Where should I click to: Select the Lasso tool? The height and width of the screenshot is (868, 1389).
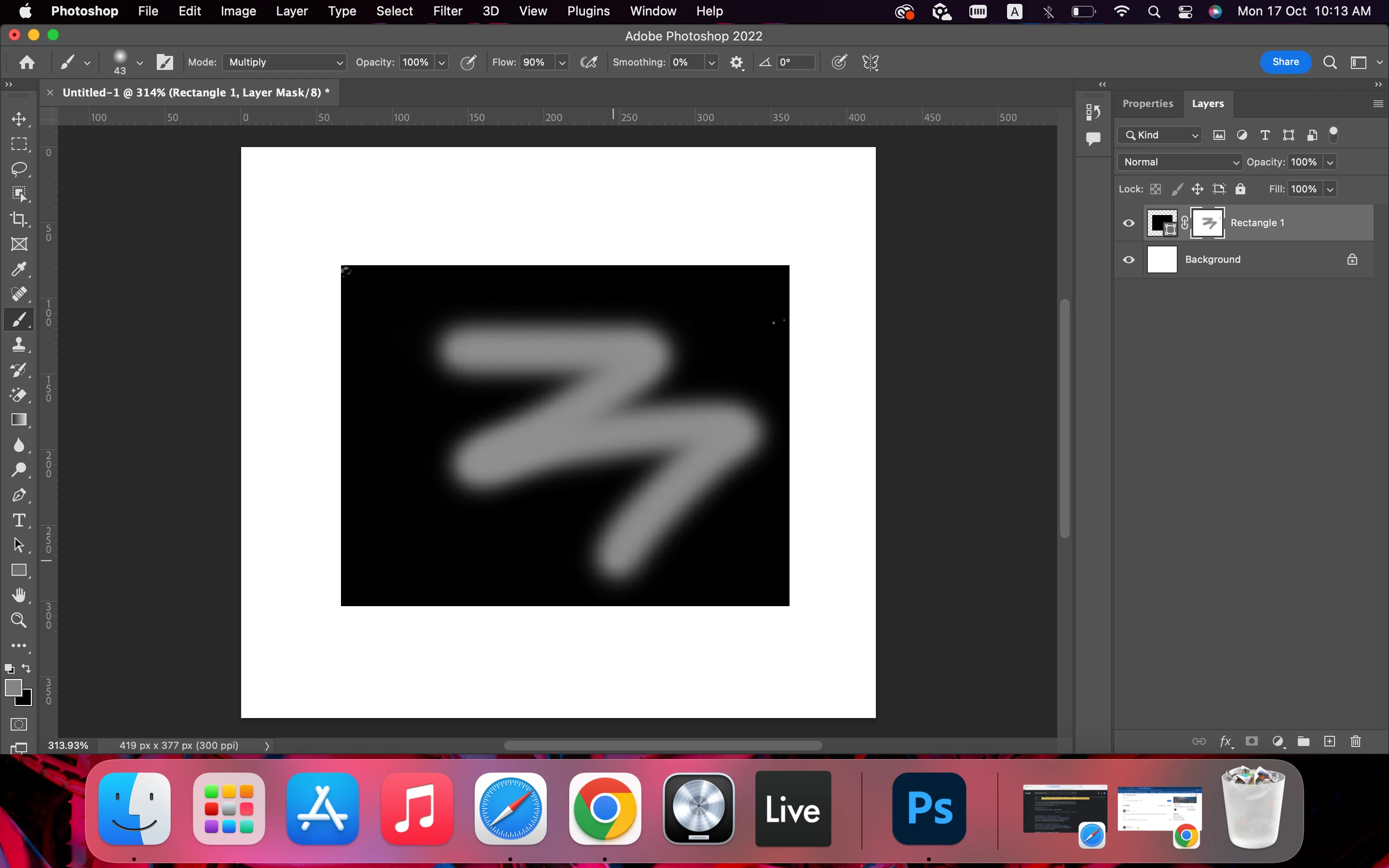pyautogui.click(x=19, y=169)
